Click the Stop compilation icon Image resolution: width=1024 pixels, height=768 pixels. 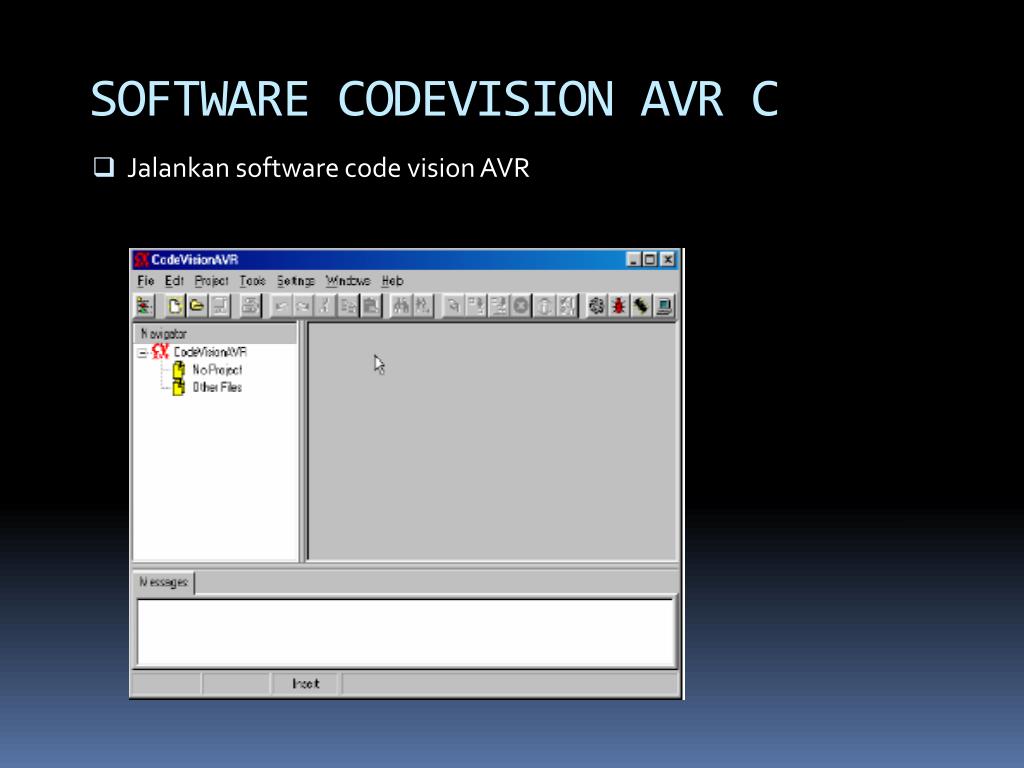pos(520,306)
